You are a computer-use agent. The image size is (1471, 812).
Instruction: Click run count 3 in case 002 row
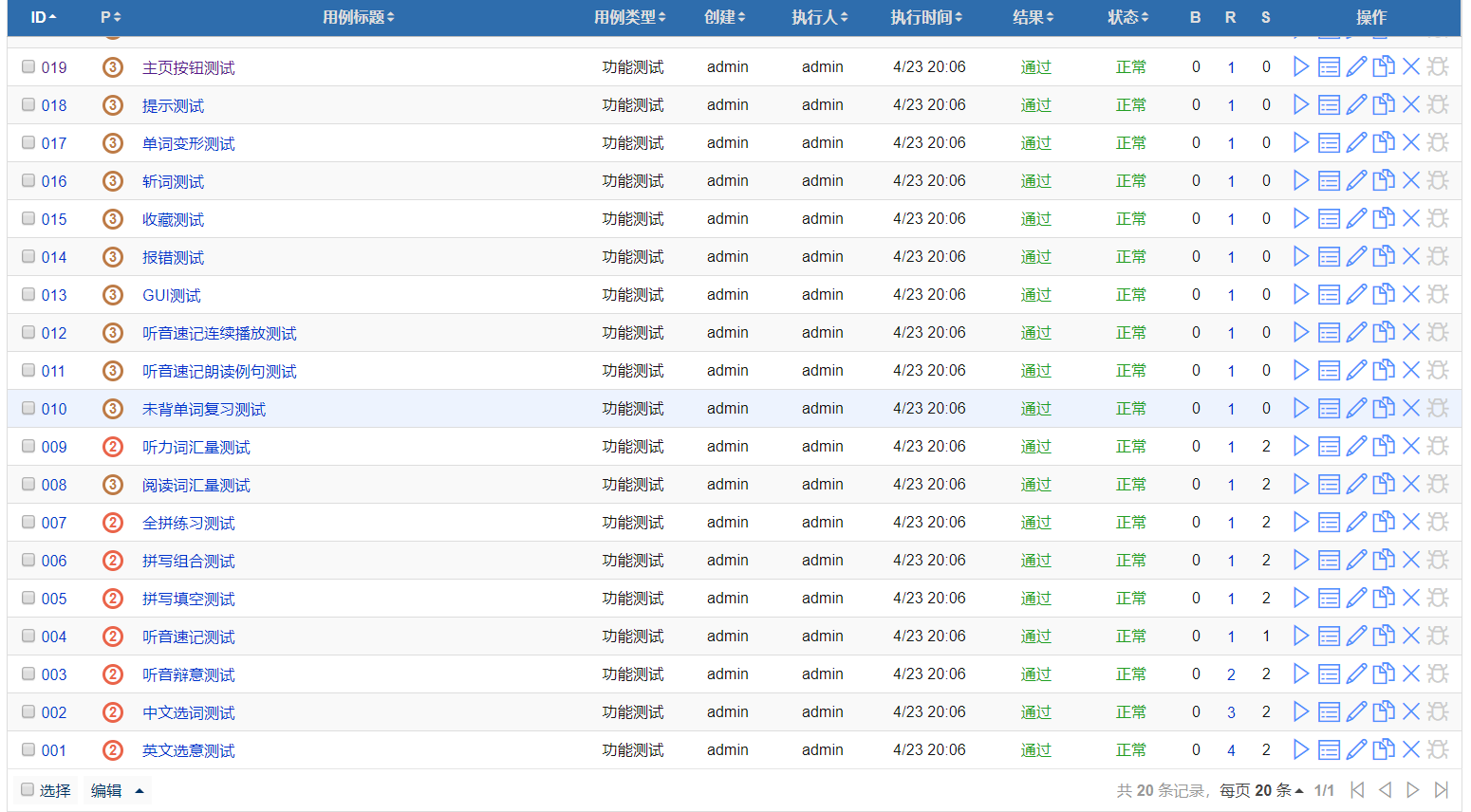pyautogui.click(x=1231, y=712)
